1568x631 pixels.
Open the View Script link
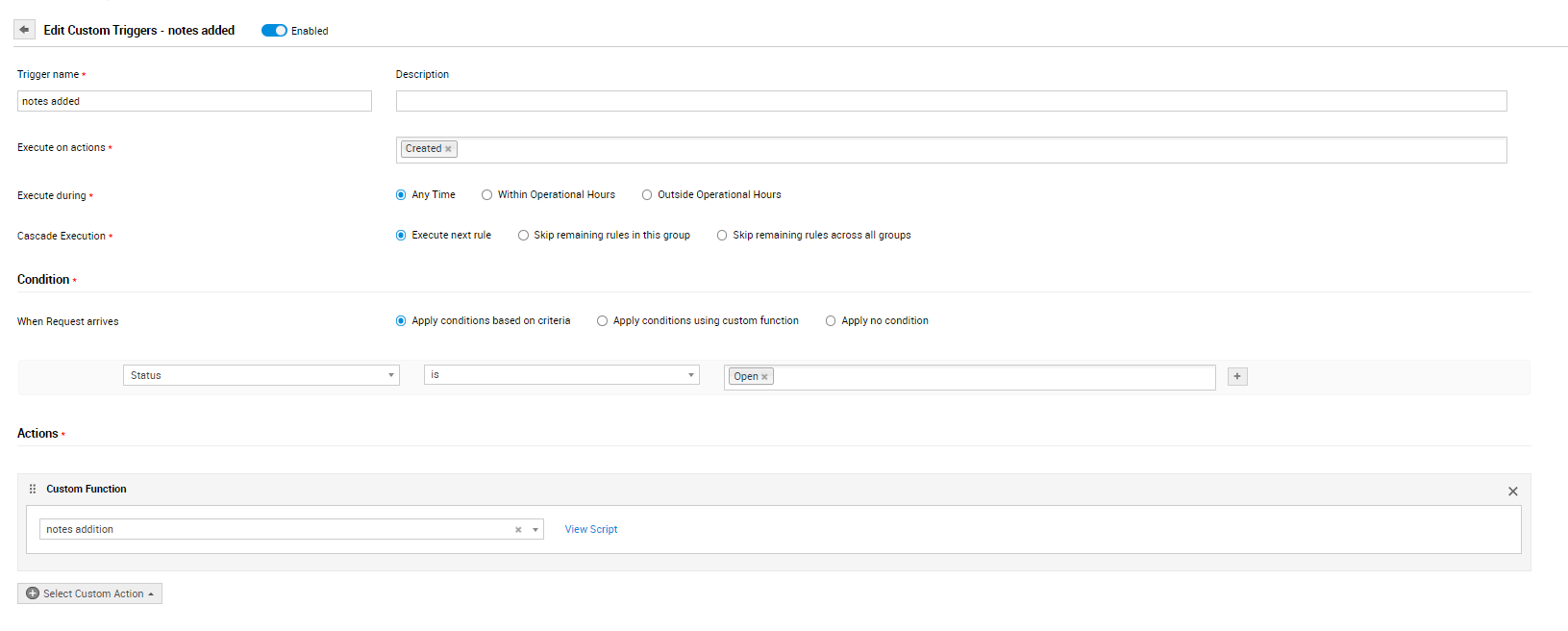tap(590, 529)
